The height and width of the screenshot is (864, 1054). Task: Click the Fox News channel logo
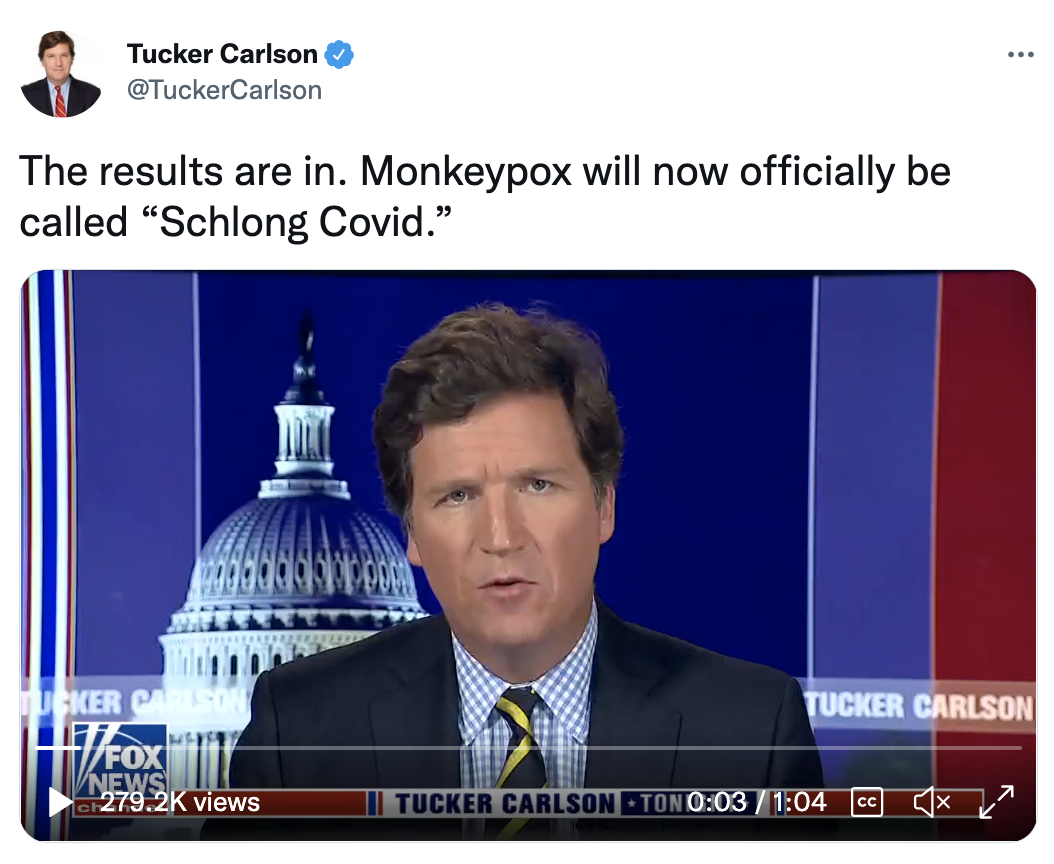120,761
